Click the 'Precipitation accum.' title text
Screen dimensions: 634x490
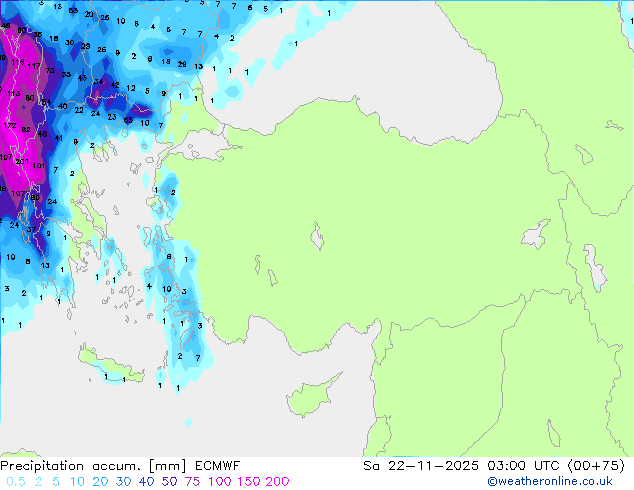[70, 466]
